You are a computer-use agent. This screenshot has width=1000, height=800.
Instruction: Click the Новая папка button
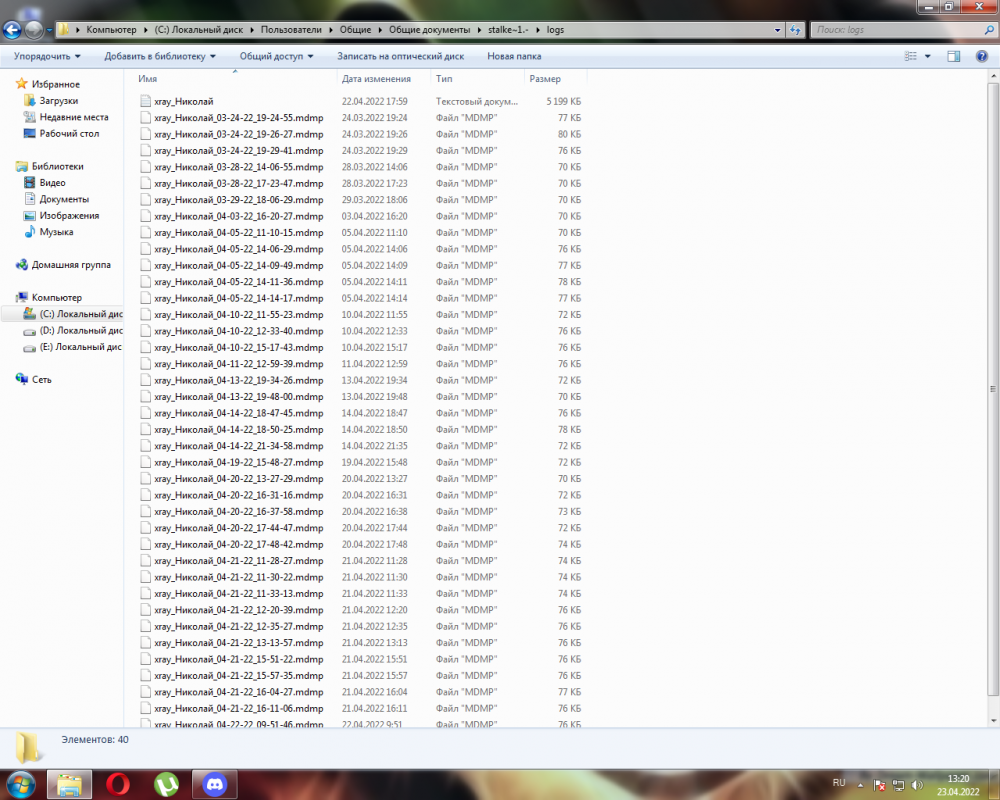(x=514, y=56)
